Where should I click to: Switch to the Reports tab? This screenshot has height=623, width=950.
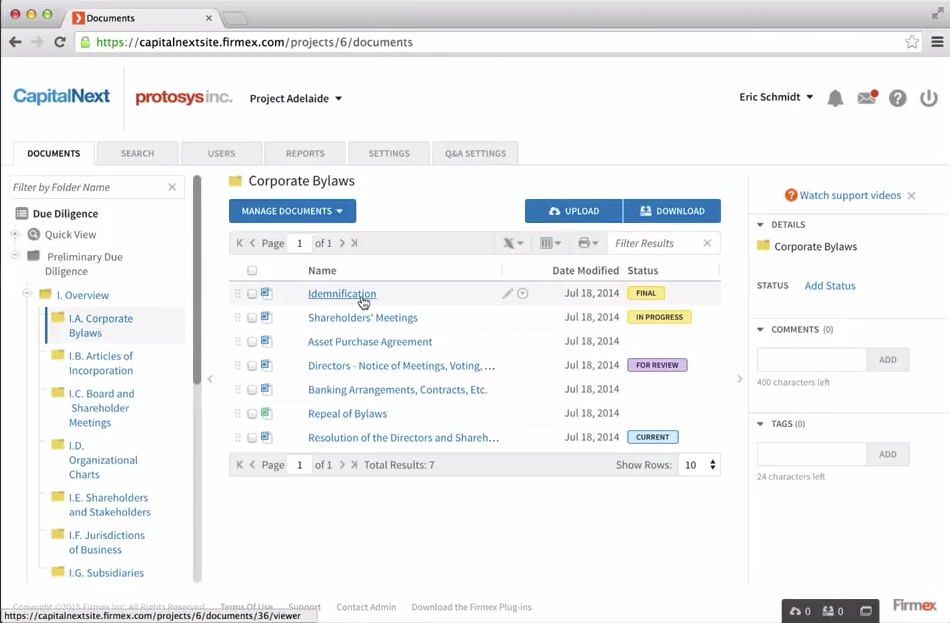click(x=305, y=153)
